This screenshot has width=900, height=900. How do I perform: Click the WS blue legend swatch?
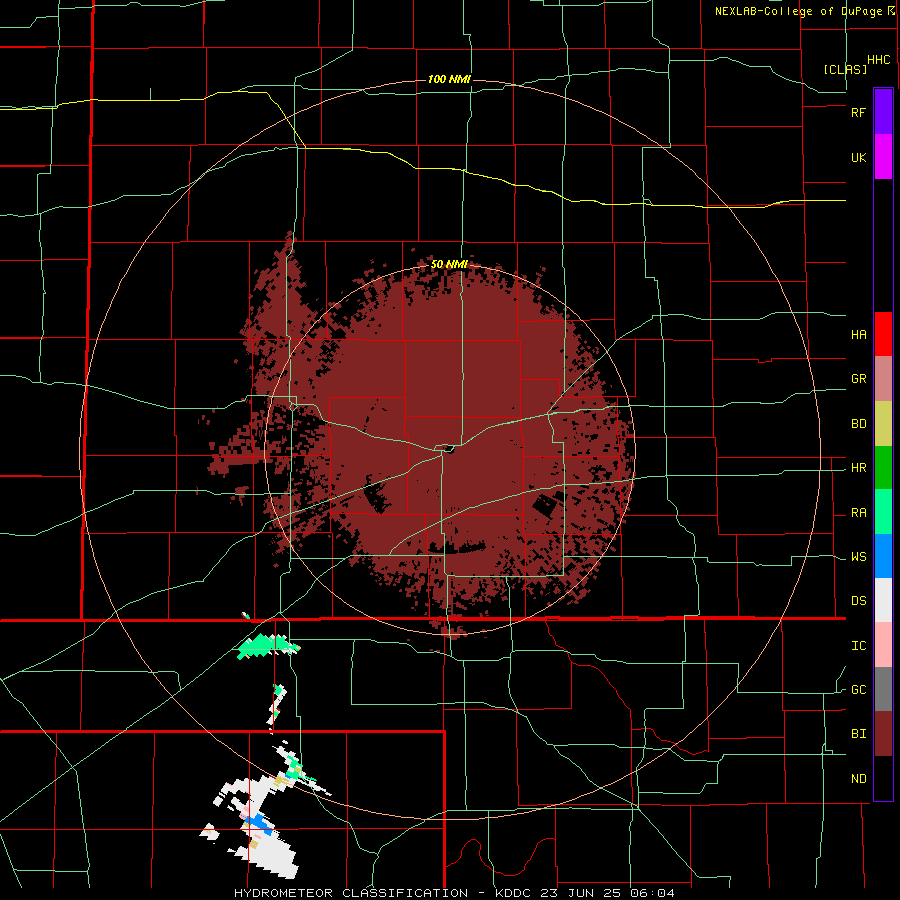883,556
